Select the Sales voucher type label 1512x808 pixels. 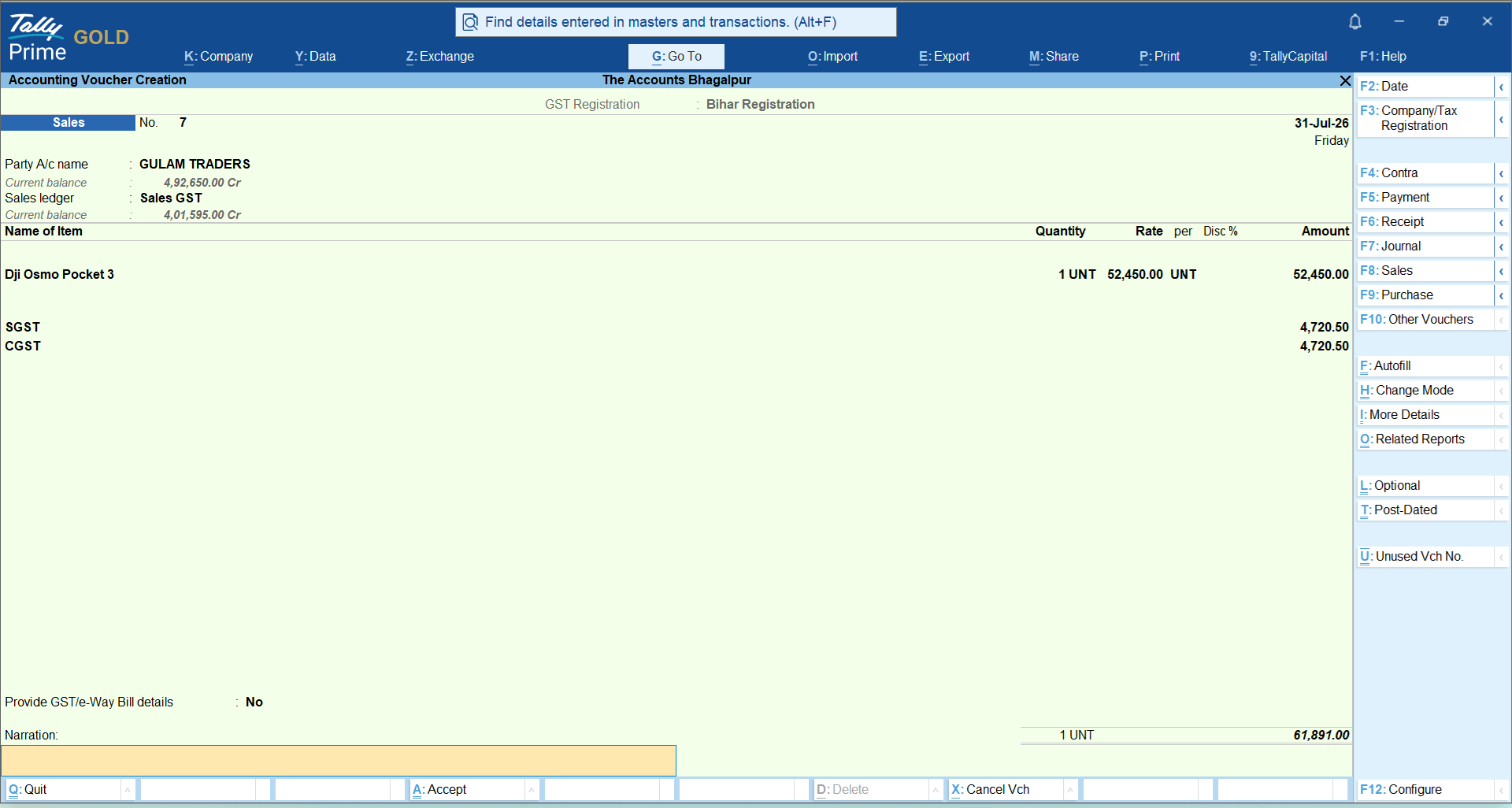tap(69, 123)
